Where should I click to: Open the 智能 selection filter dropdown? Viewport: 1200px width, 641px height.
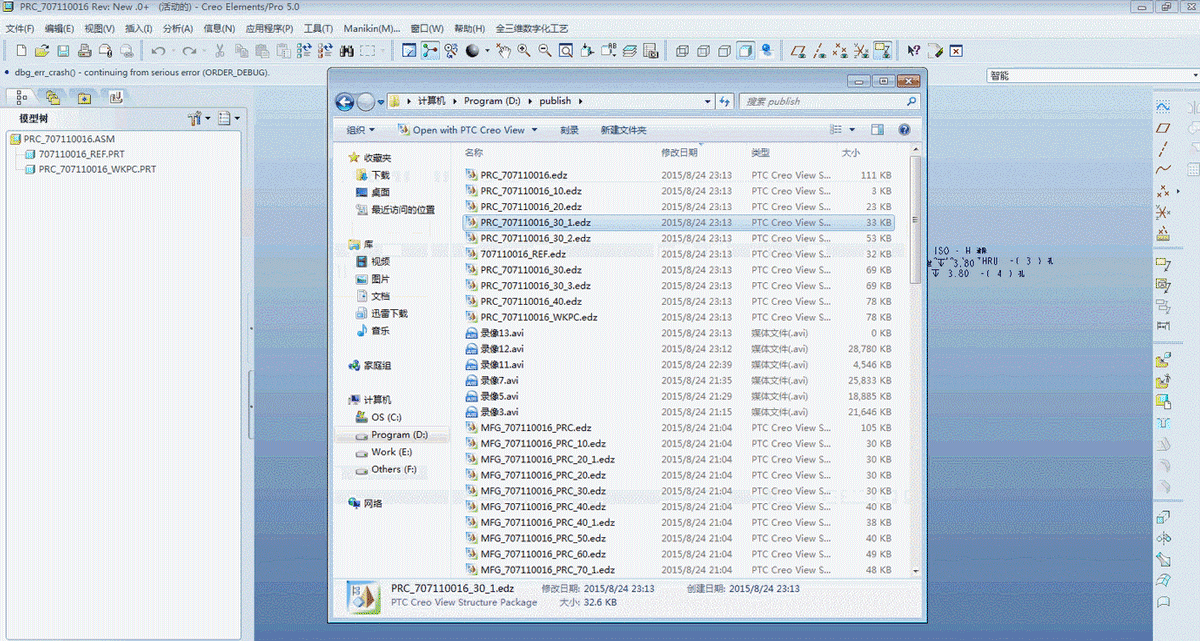tap(1092, 76)
